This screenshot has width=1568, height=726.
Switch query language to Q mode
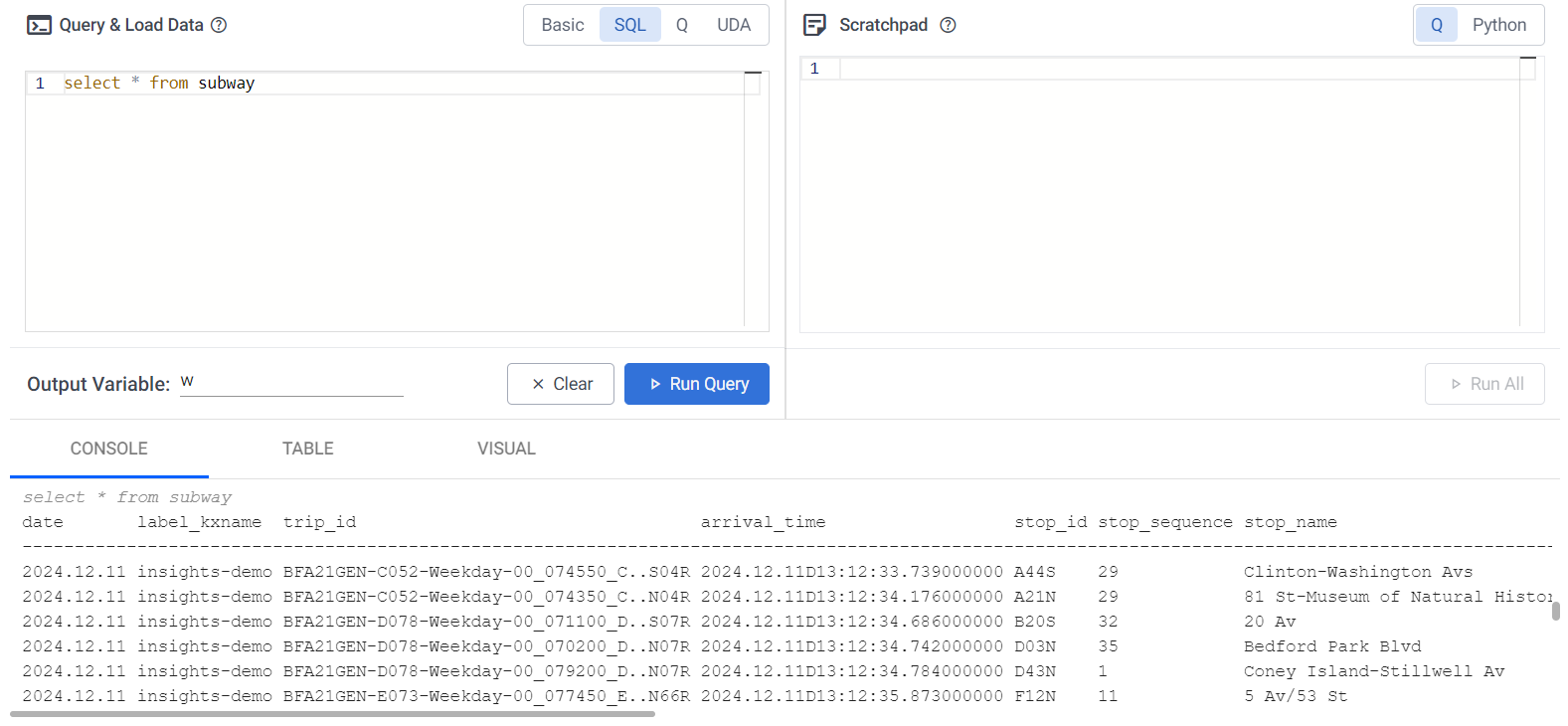point(682,24)
